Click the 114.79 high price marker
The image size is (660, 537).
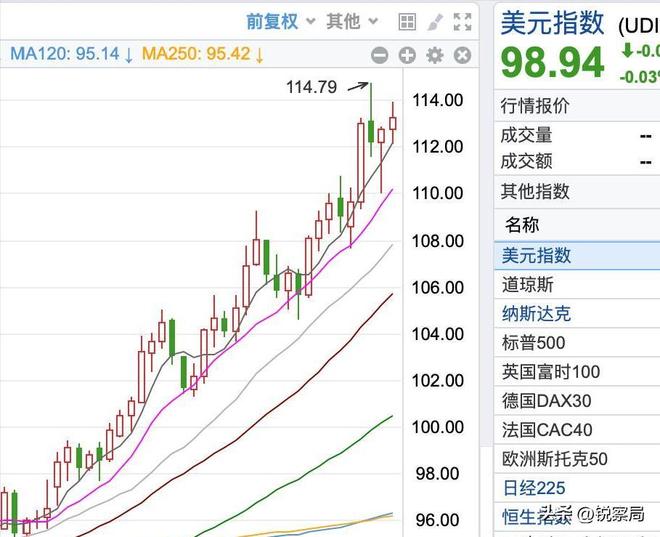pyautogui.click(x=312, y=88)
